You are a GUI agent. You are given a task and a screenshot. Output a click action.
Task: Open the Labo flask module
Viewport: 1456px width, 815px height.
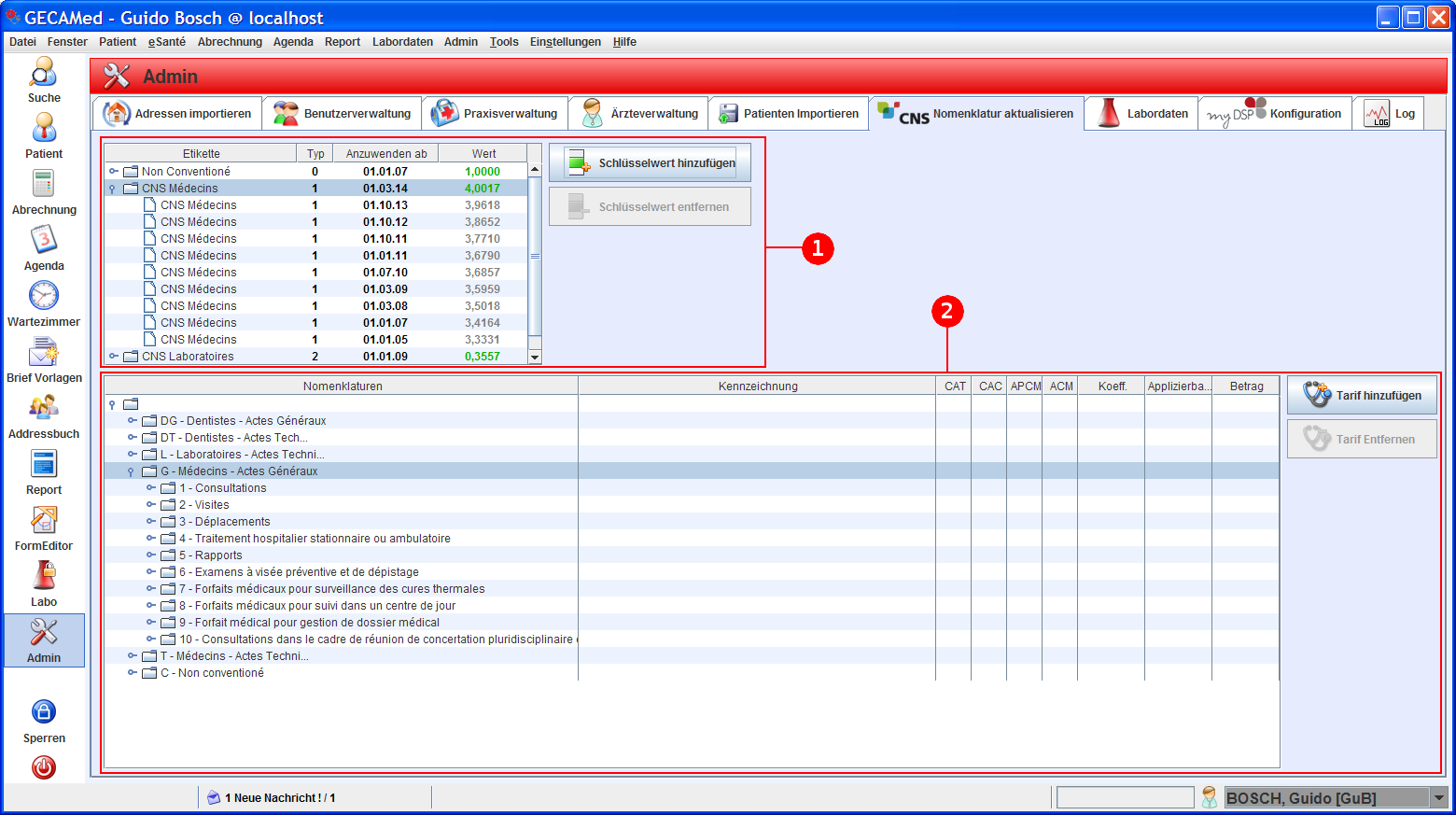tap(44, 577)
